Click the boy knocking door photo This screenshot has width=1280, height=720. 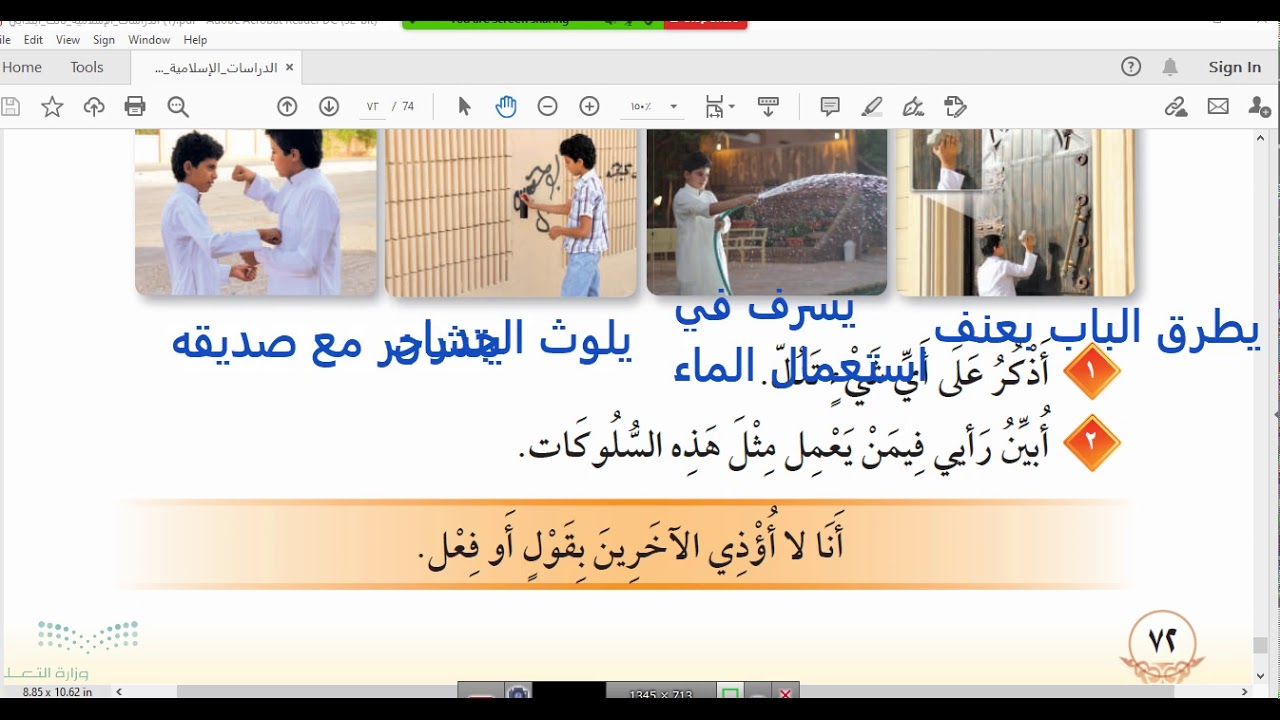pyautogui.click(x=1015, y=211)
